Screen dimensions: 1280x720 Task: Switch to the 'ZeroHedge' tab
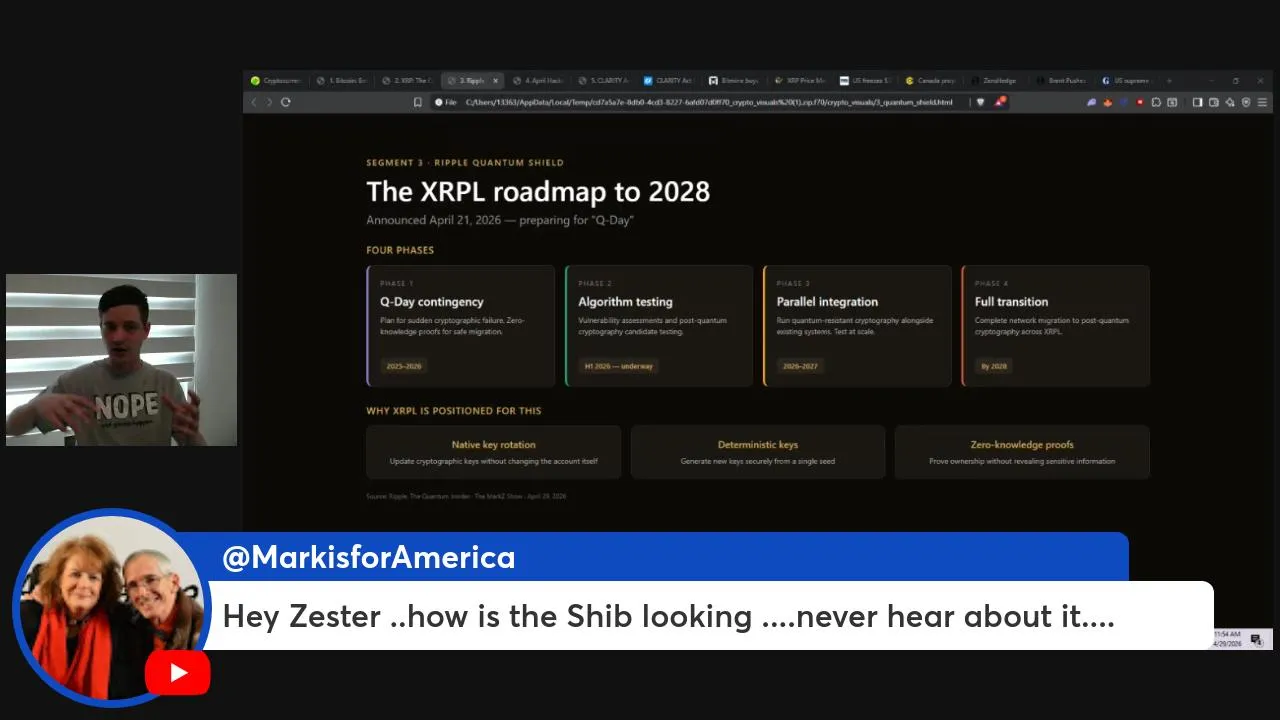coord(994,81)
